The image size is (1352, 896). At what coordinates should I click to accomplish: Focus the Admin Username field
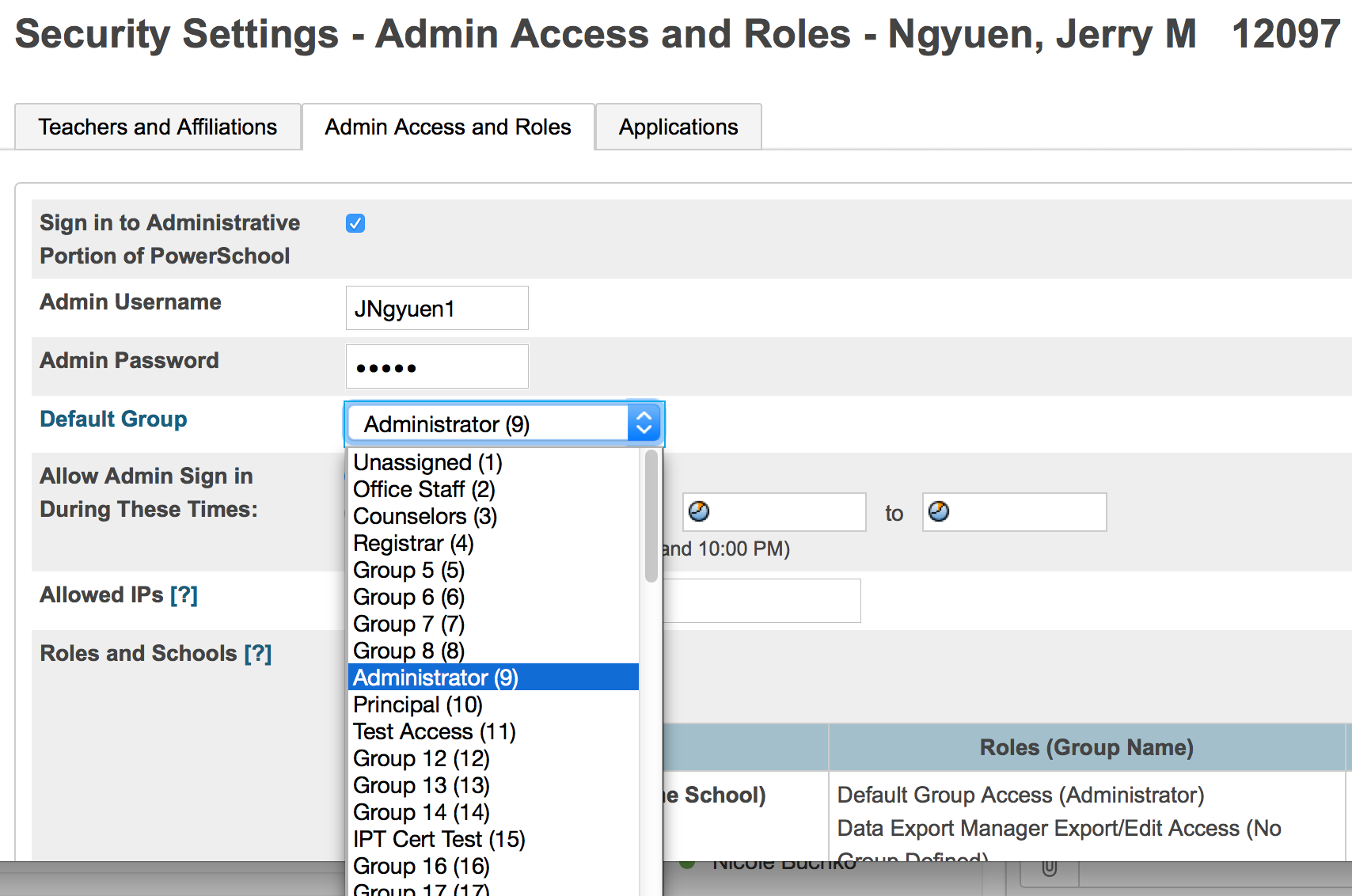437,308
